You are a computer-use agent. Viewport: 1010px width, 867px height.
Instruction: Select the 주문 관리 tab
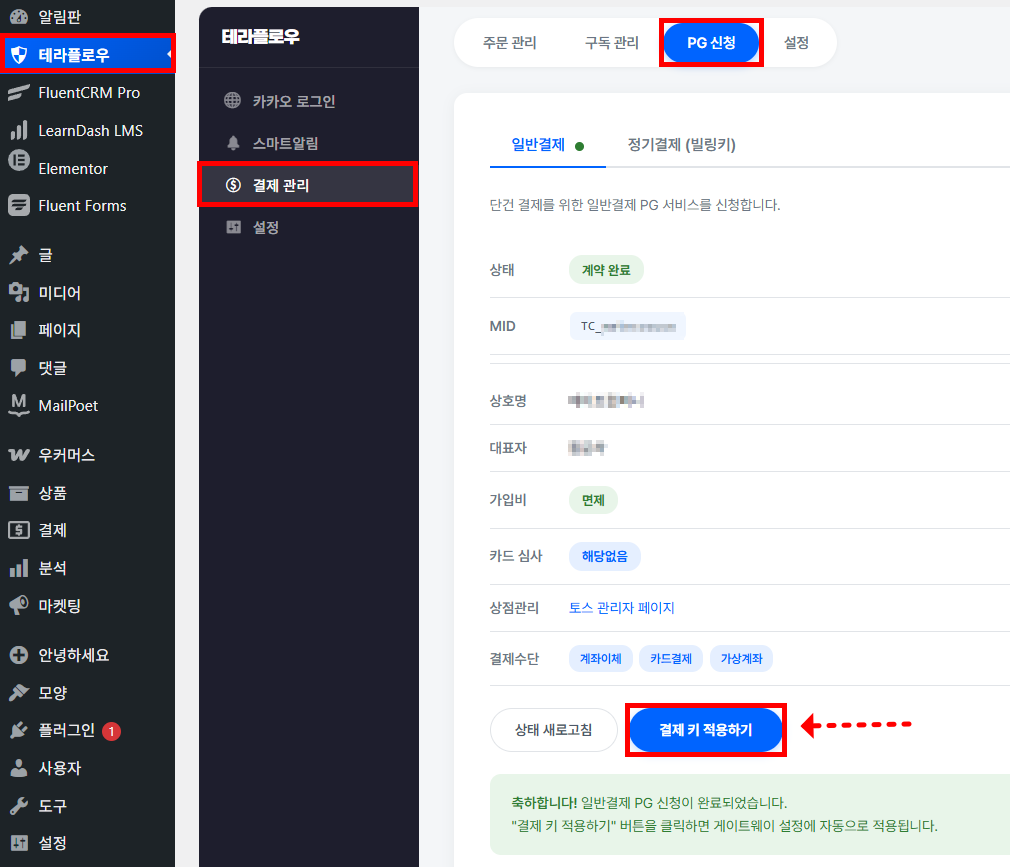(509, 43)
